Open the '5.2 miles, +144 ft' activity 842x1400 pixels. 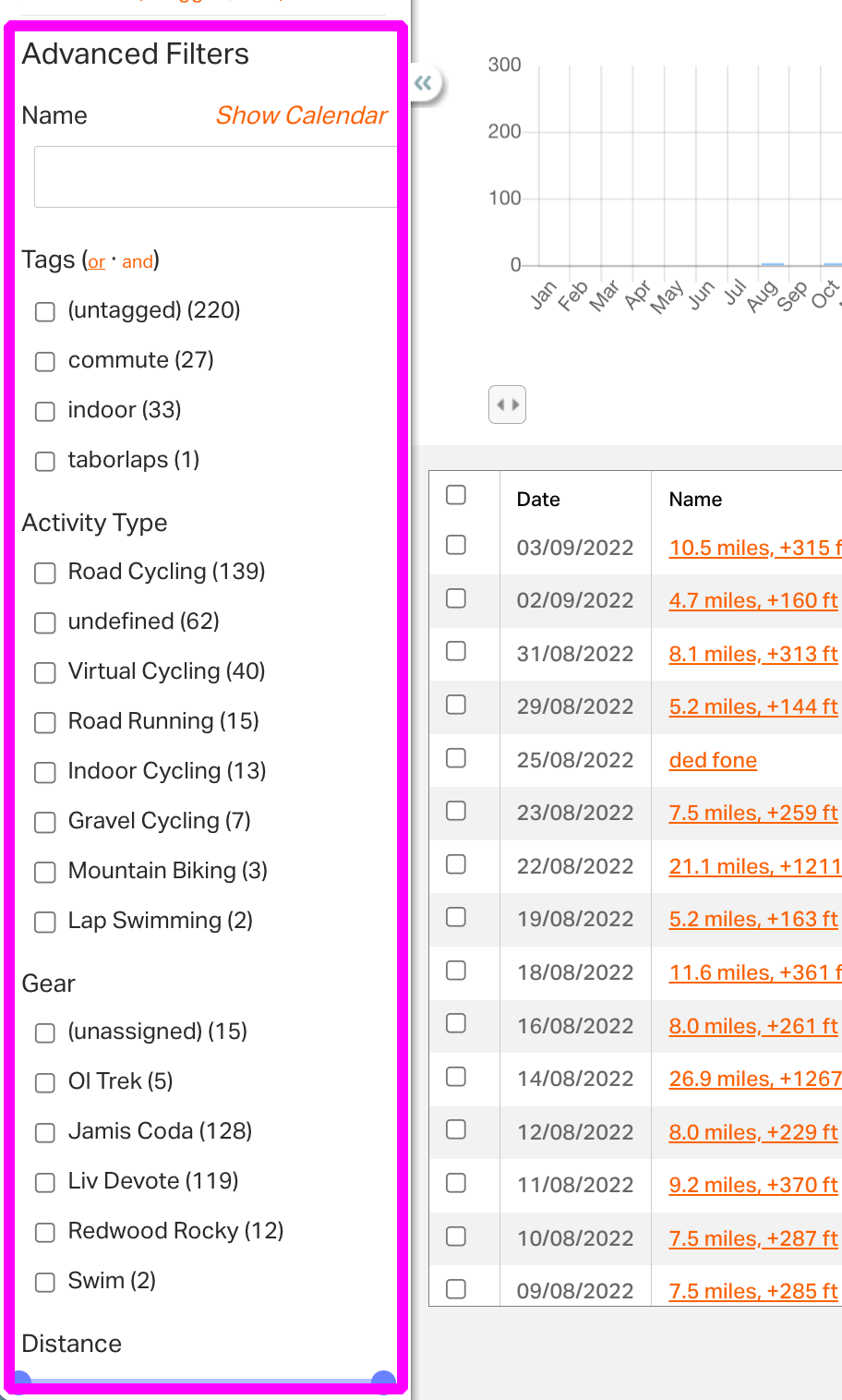[753, 707]
